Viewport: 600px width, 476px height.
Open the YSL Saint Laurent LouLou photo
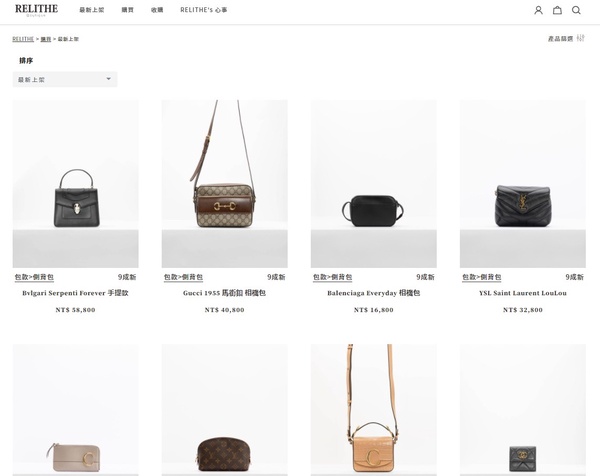point(523,184)
